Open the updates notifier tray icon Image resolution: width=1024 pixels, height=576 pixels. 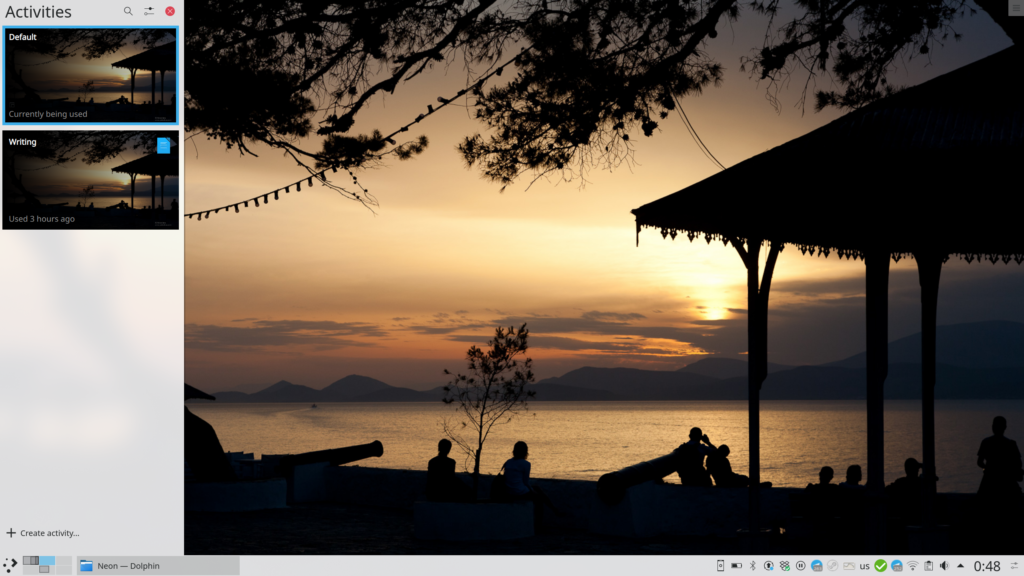[x=769, y=566]
